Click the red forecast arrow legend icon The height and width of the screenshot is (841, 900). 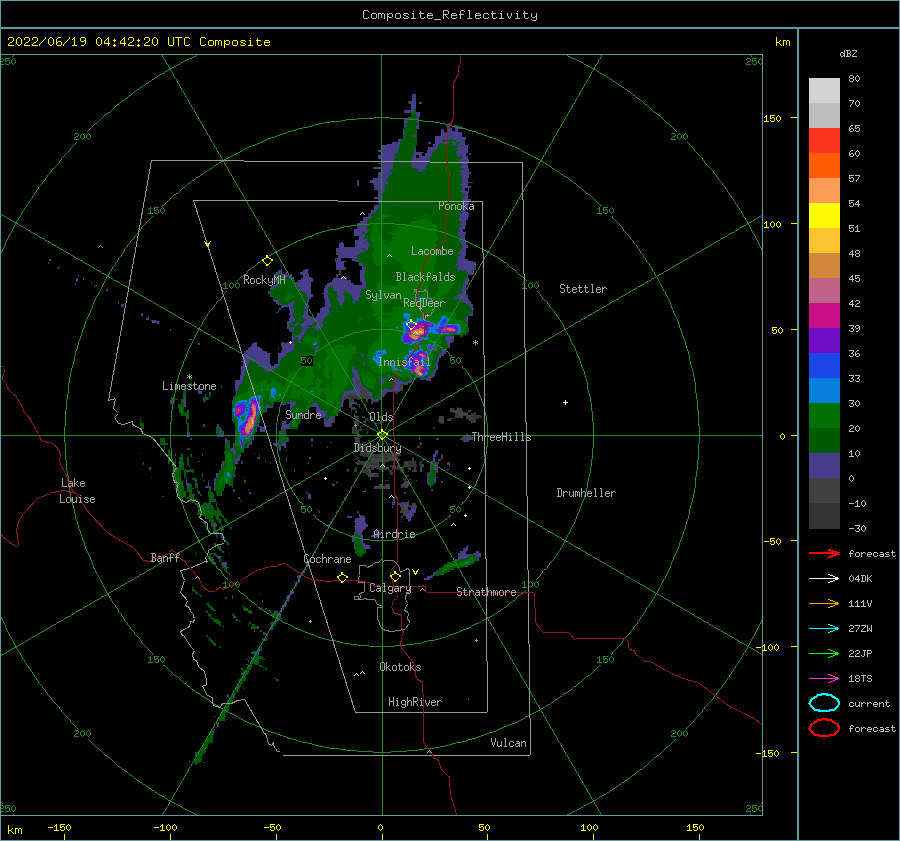pos(824,553)
